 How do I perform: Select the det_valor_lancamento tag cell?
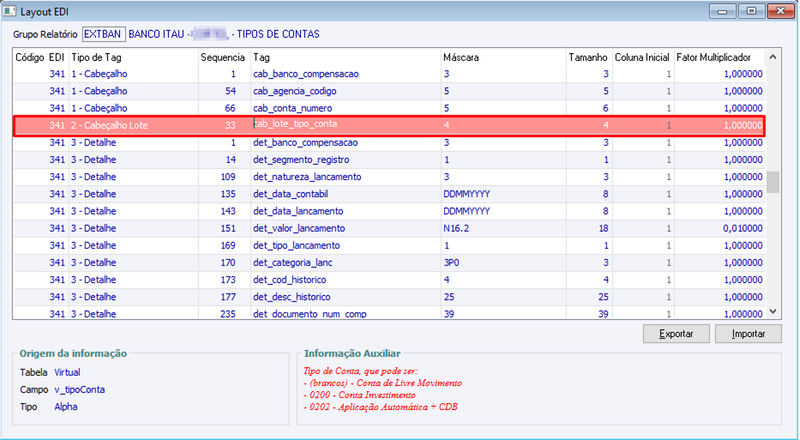coord(345,228)
